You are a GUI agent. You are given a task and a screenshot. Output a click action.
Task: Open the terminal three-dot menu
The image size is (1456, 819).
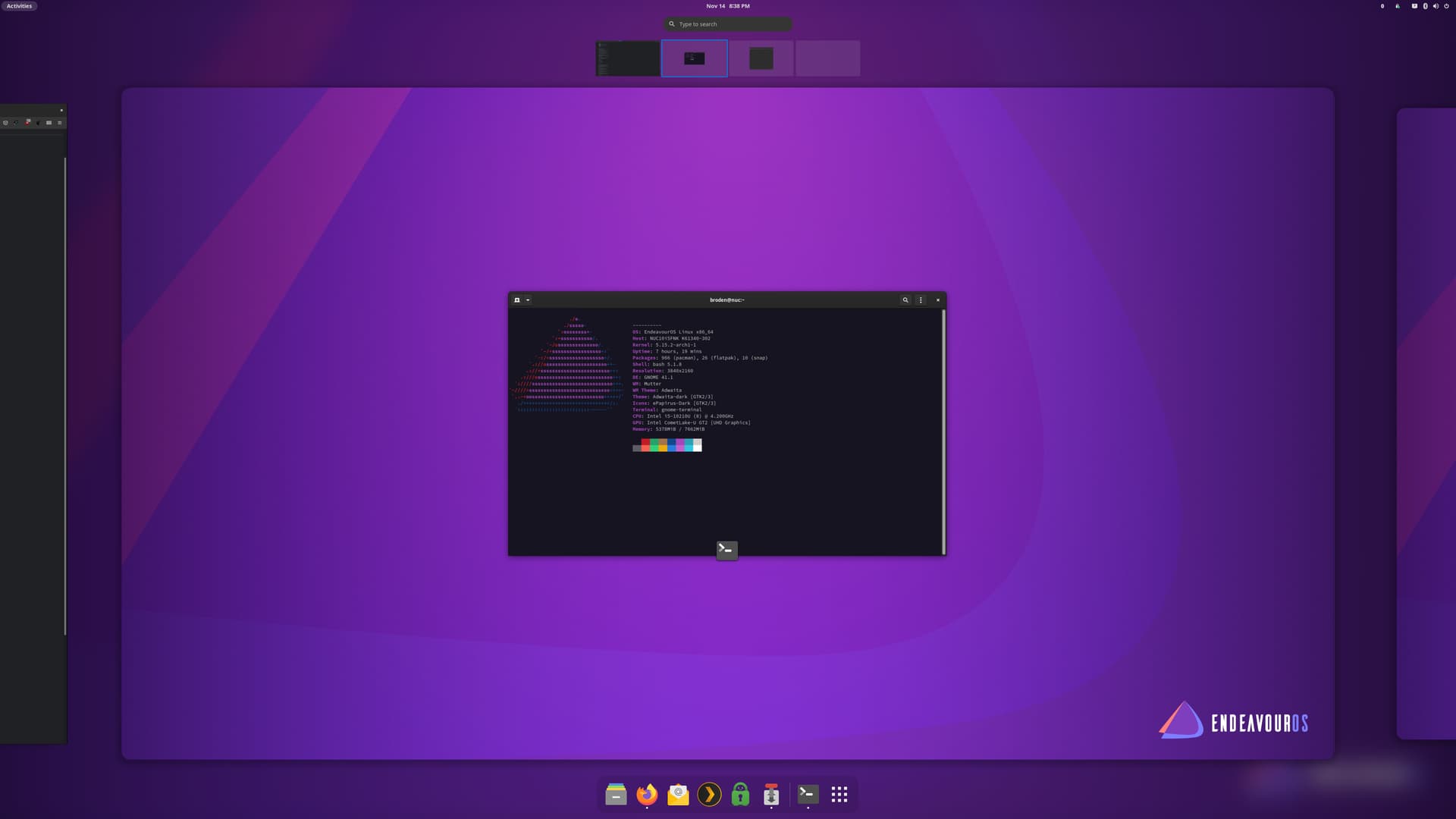click(921, 300)
